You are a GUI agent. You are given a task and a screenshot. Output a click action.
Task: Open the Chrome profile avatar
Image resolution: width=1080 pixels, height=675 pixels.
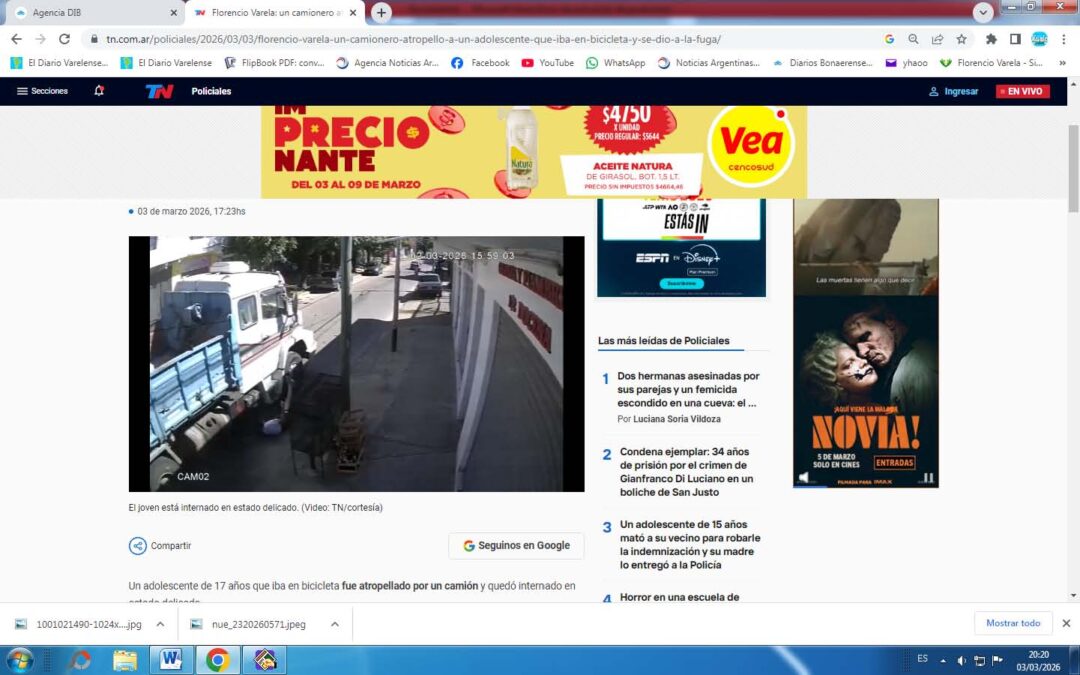pyautogui.click(x=1039, y=39)
